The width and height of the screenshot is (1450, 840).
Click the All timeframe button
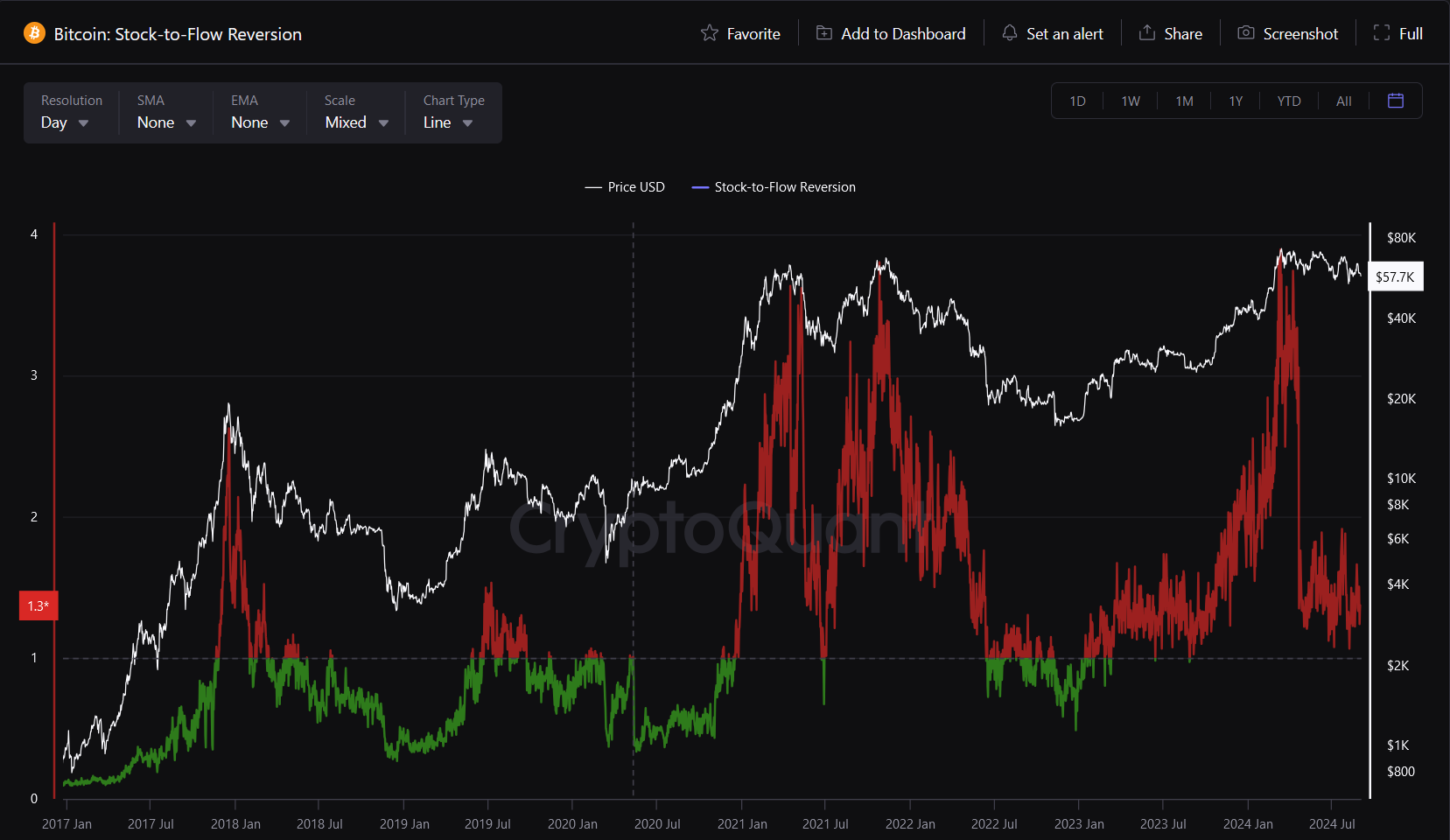pyautogui.click(x=1343, y=101)
